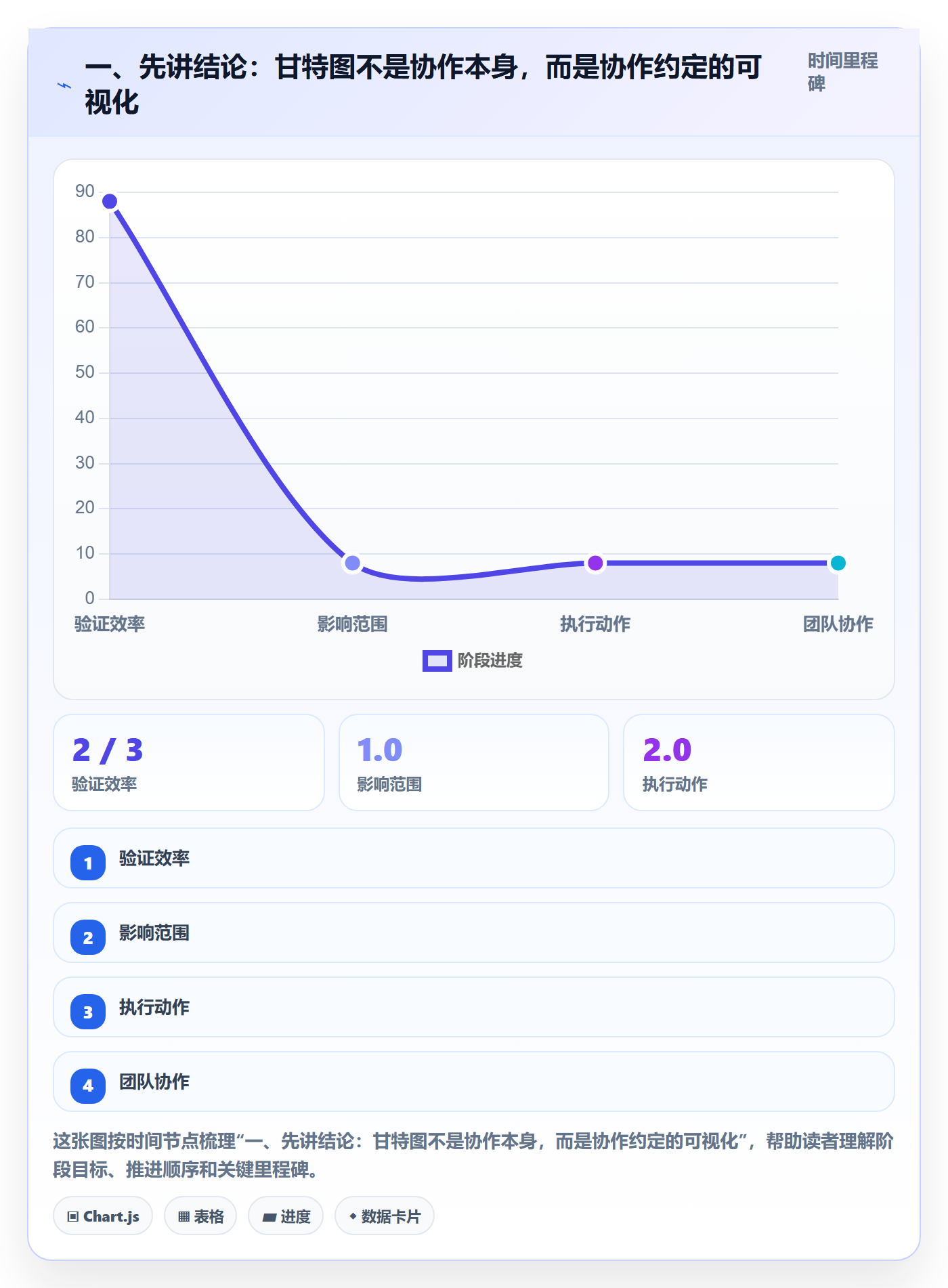Click the 90 y-axis value
Image resolution: width=948 pixels, height=1288 pixels.
point(85,192)
